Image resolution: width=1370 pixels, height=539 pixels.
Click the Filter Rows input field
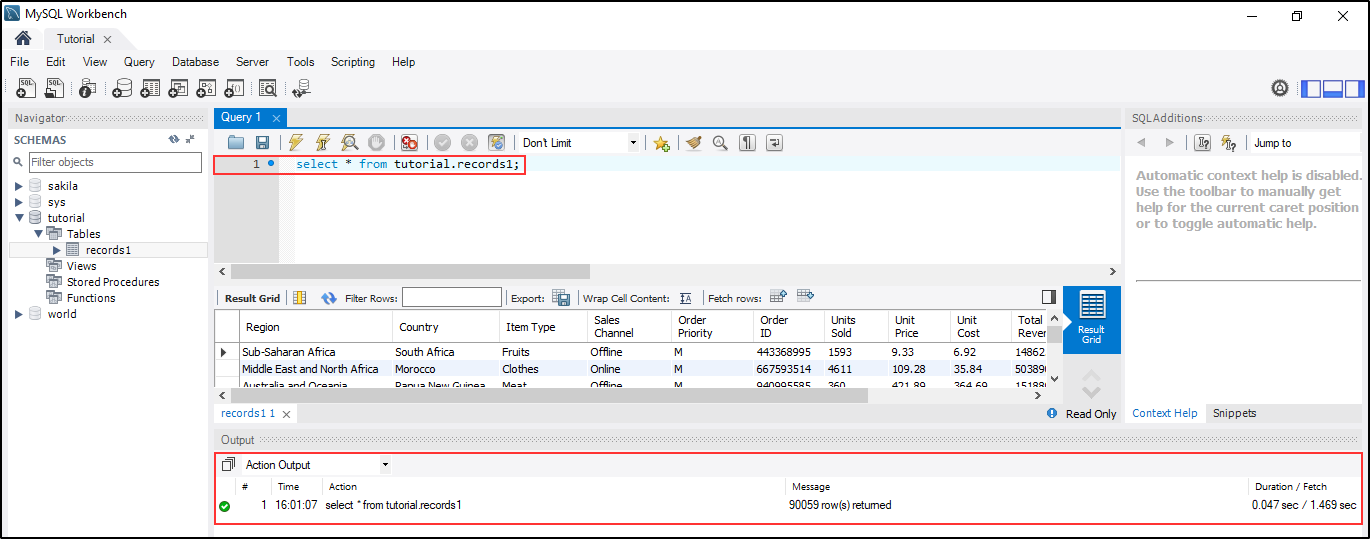tap(452, 297)
